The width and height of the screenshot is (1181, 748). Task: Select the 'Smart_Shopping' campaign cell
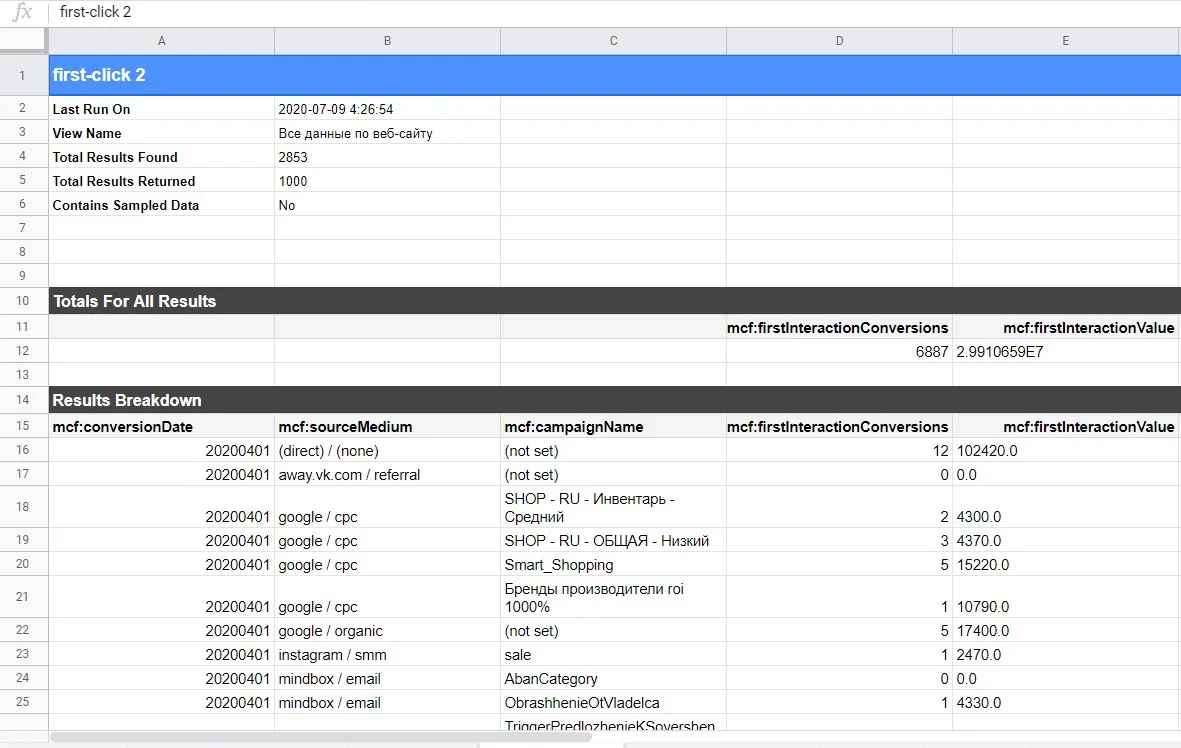click(613, 564)
